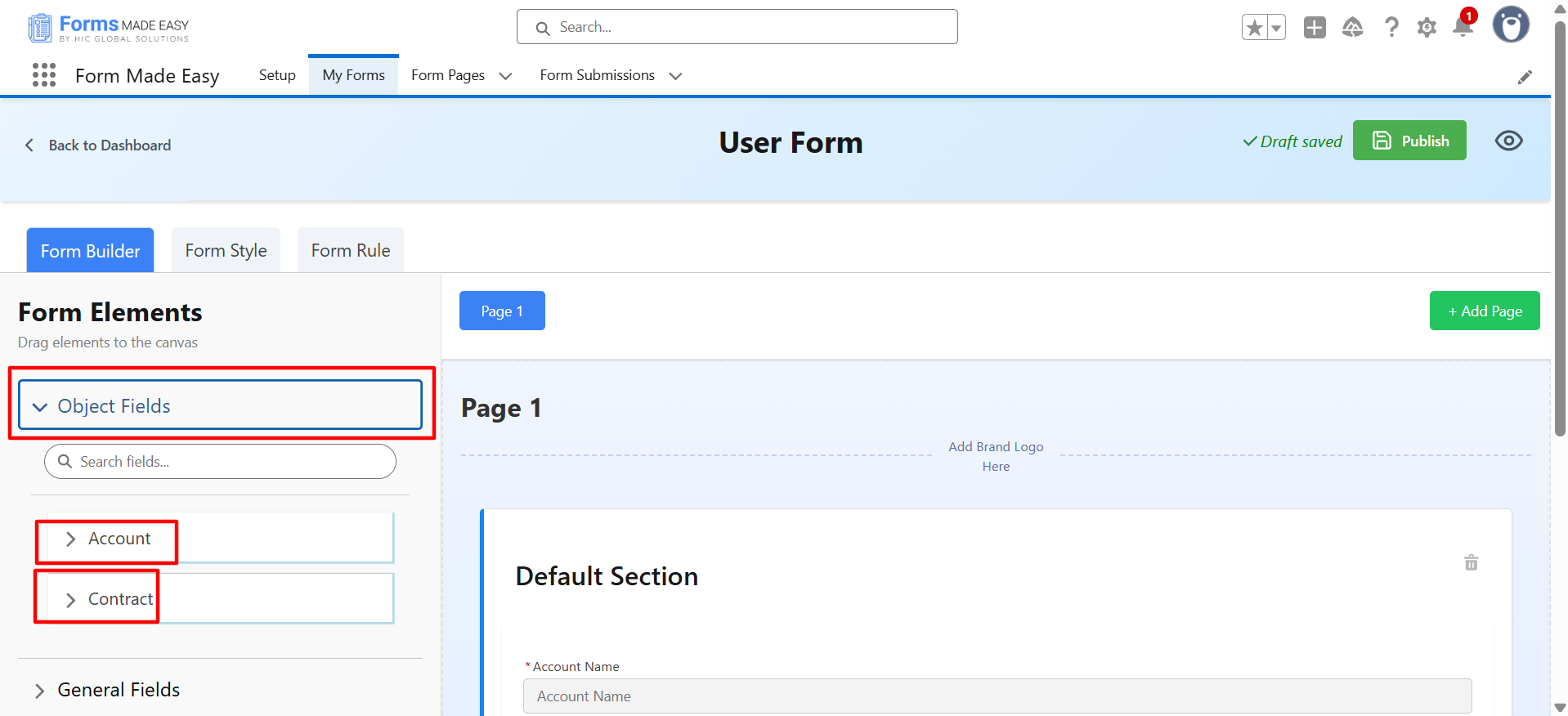1568x716 pixels.
Task: Click the global create plus icon
Action: 1315,28
